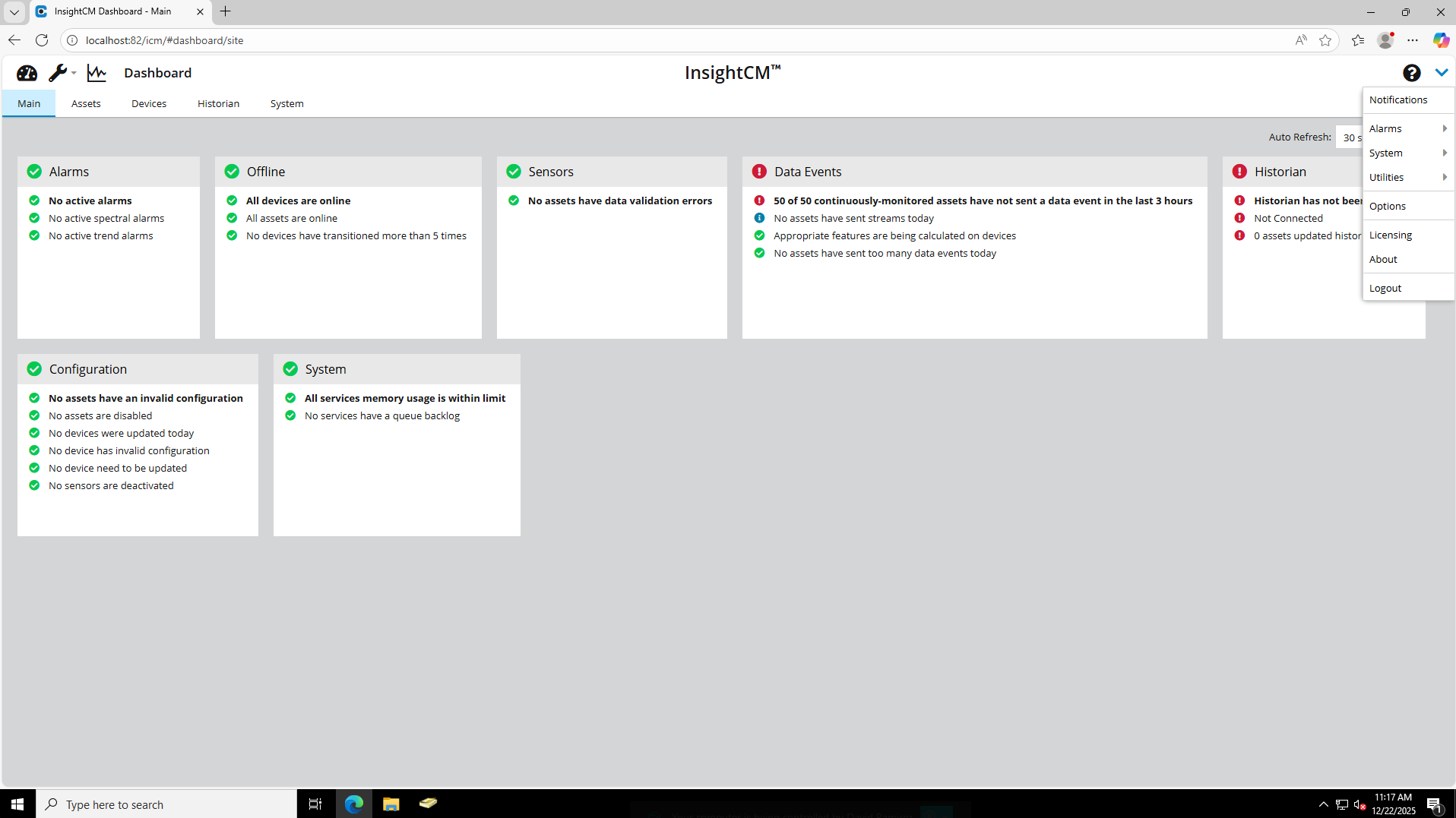
Task: Click 'No assets have sent streams today'
Action: point(854,218)
